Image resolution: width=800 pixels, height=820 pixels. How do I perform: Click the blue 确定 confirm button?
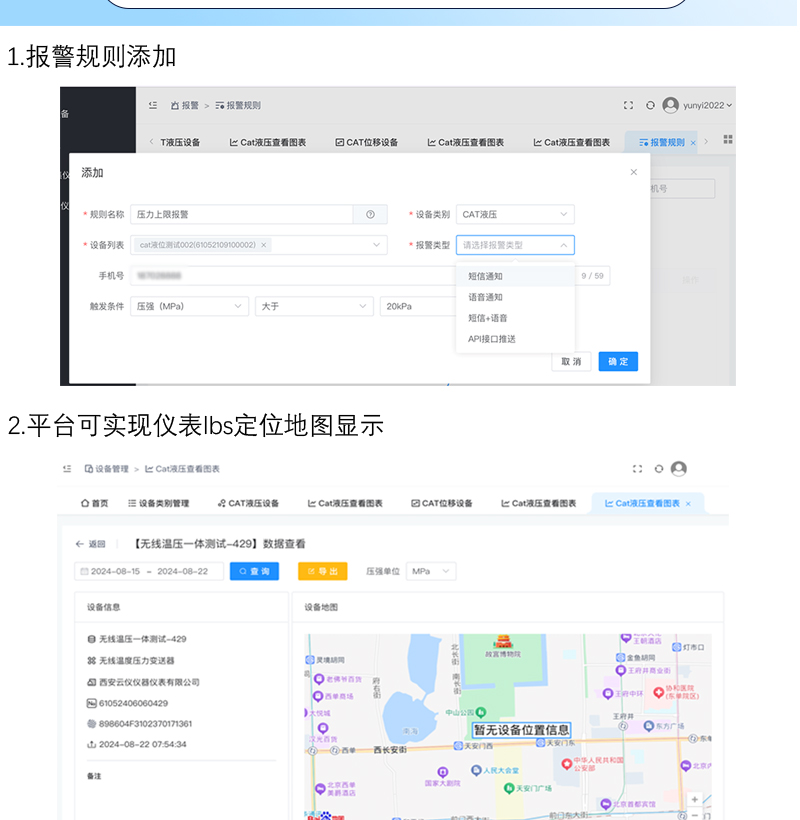(618, 362)
